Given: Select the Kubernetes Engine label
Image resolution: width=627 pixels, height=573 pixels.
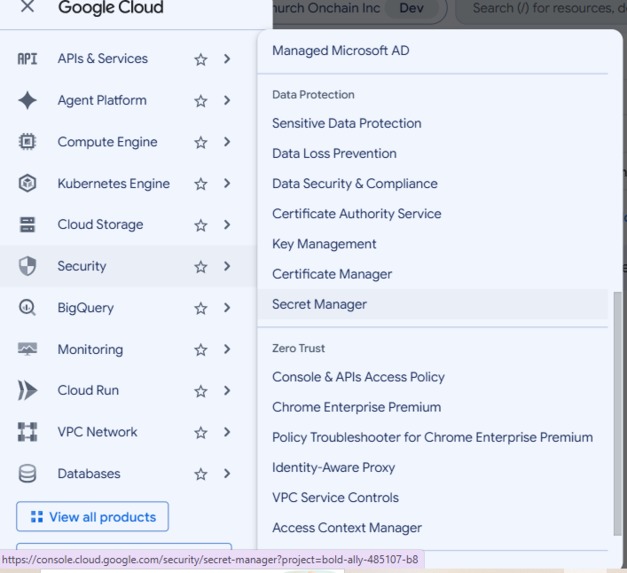Looking at the screenshot, I should [114, 184].
